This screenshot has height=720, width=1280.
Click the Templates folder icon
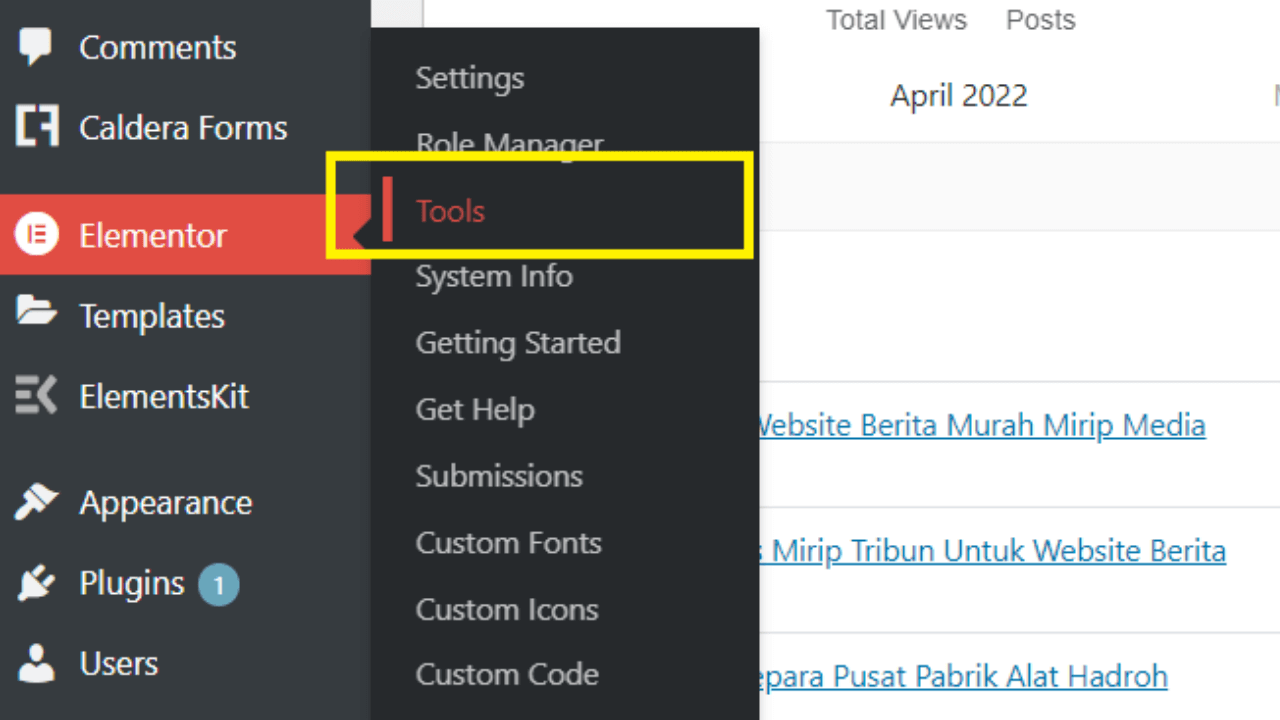[x=37, y=313]
